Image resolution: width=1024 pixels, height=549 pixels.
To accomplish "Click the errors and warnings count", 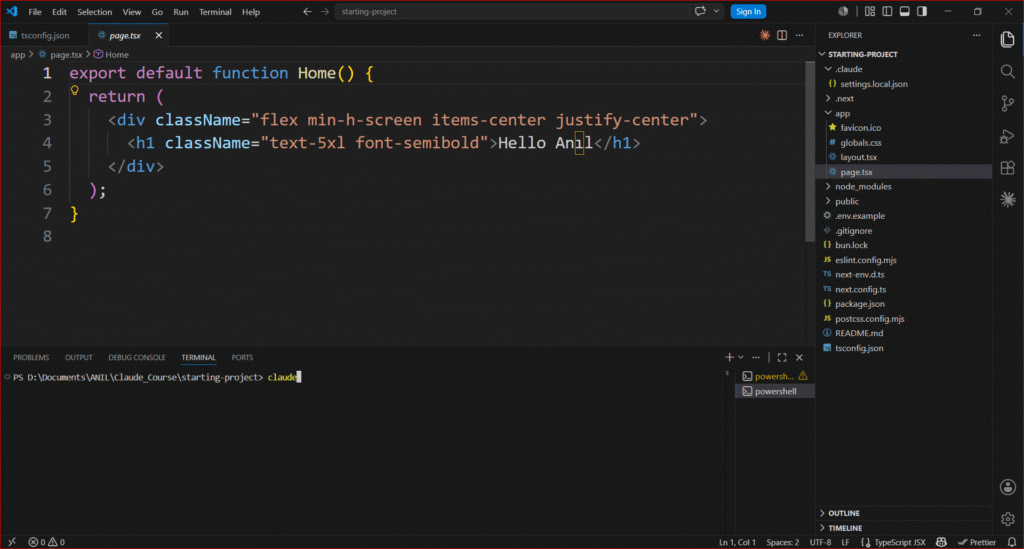I will (46, 542).
